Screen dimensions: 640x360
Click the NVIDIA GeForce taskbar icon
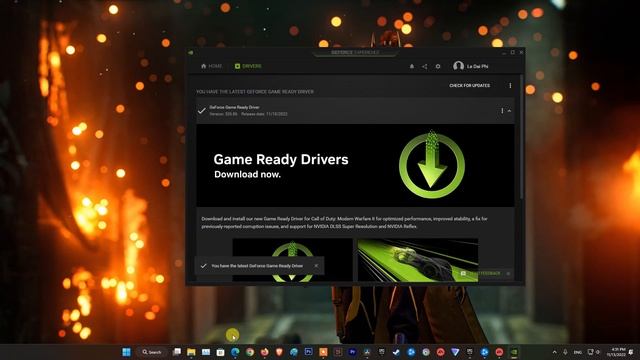click(x=514, y=352)
